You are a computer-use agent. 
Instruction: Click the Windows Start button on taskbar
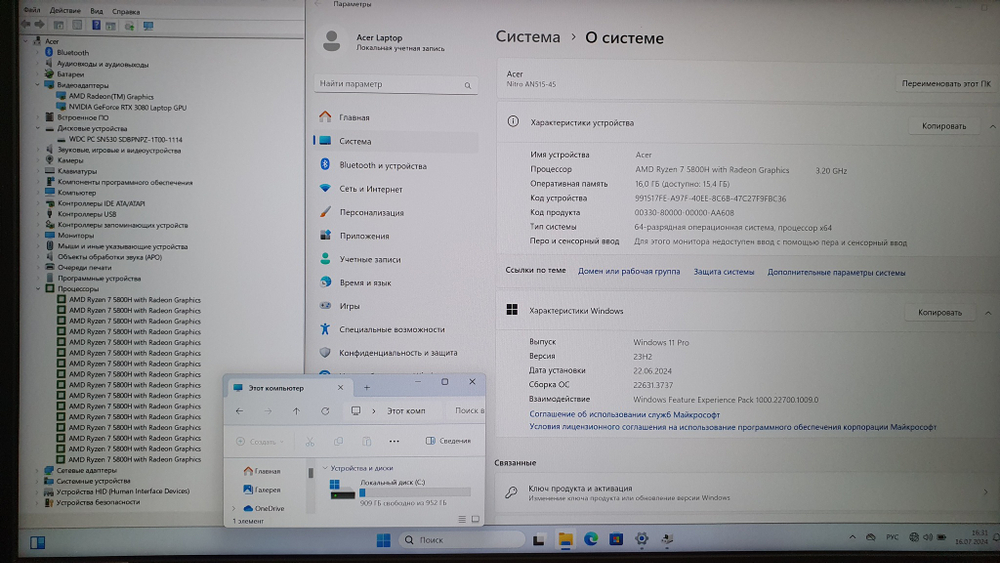point(383,541)
